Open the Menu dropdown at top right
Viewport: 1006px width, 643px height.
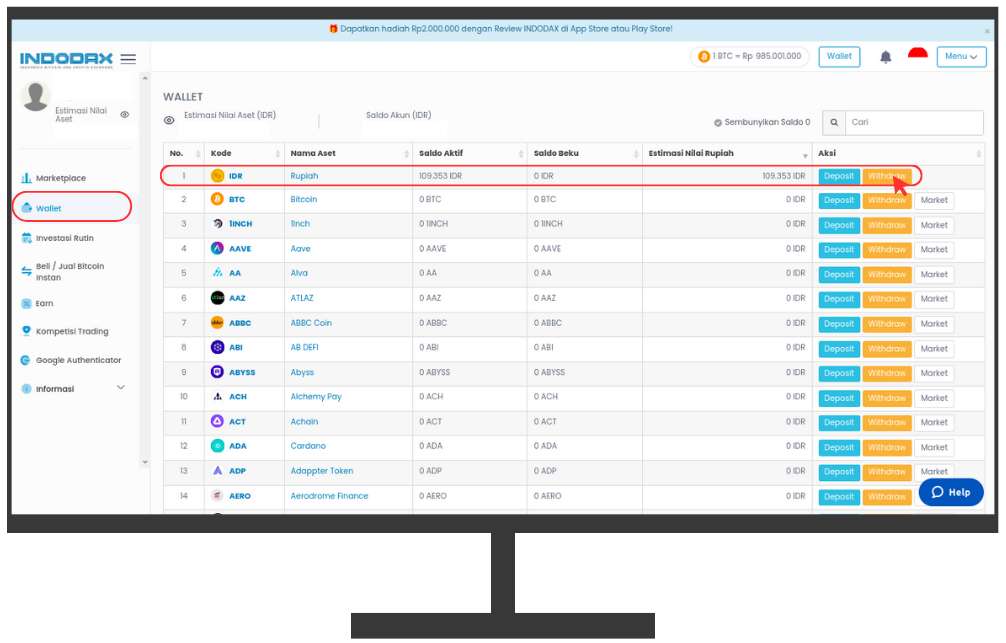click(x=961, y=56)
